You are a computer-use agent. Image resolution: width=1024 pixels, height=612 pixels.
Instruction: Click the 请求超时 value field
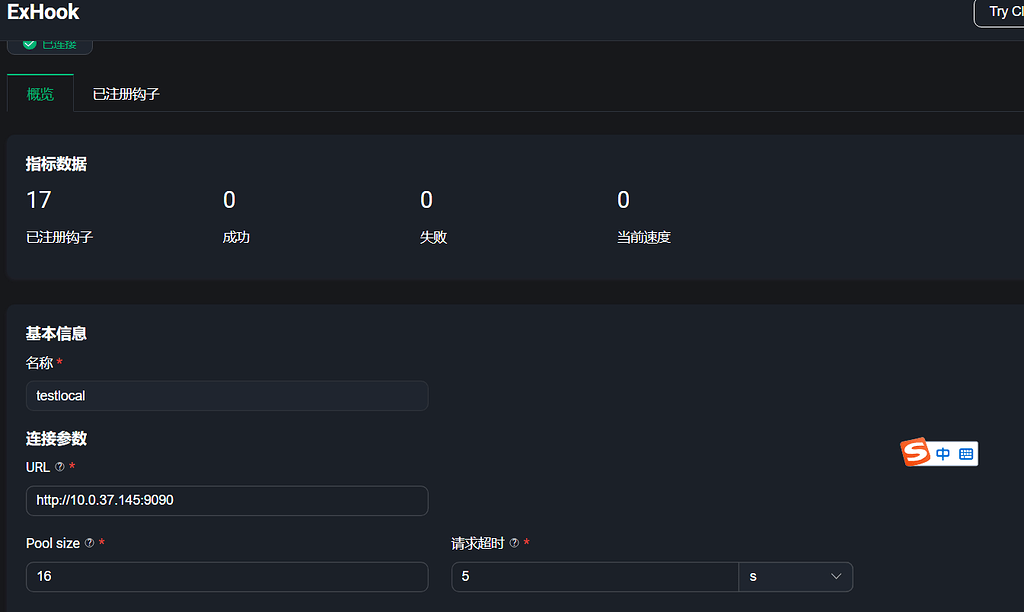point(594,577)
